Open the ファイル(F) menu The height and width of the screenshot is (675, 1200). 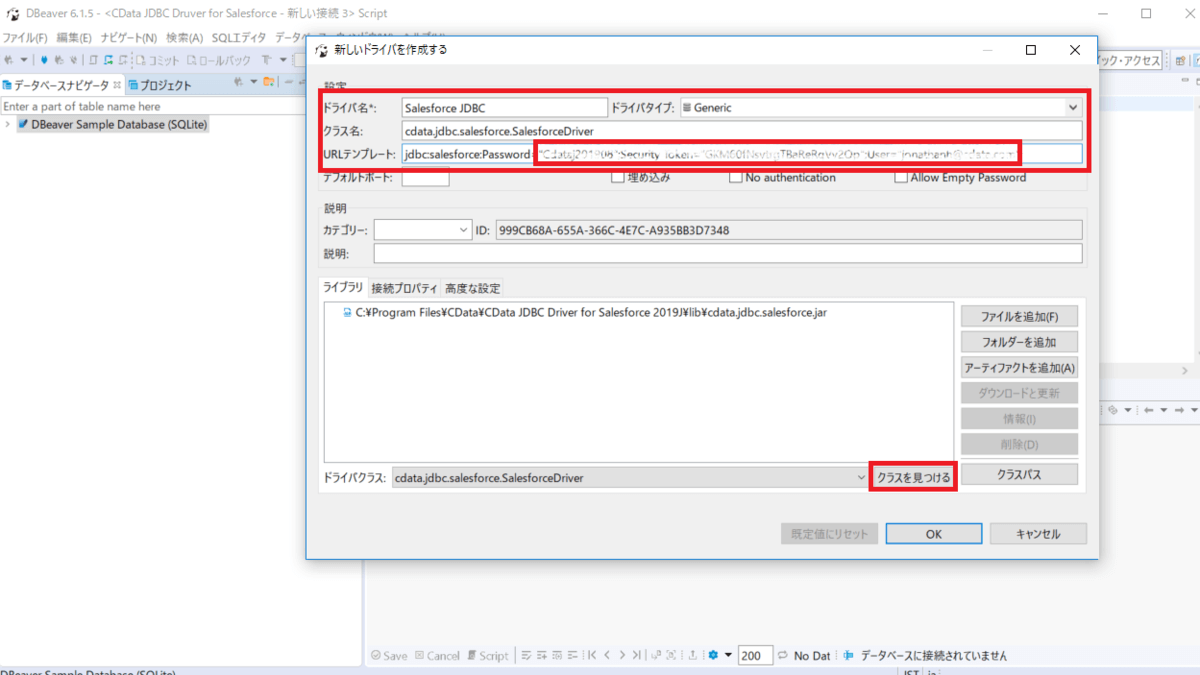[x=24, y=37]
